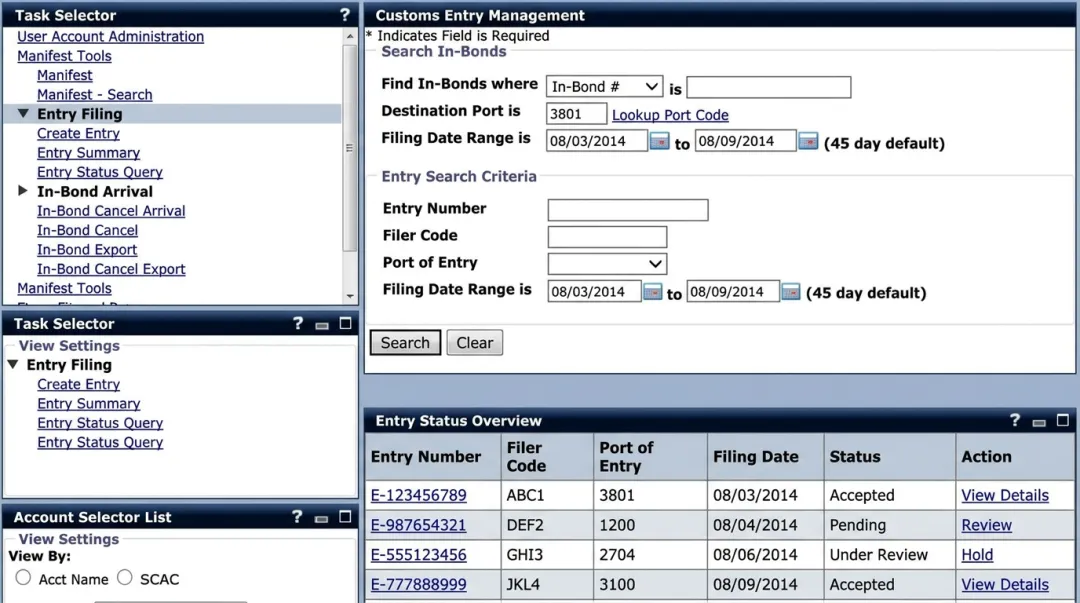Image resolution: width=1080 pixels, height=603 pixels.
Task: Open In-Bond Cancel Arrival link
Action: (111, 211)
